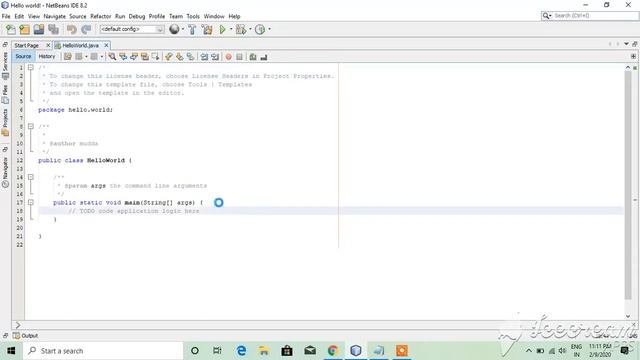Screen dimensions: 640x360
Task: Select the HelloWorld.java editor tab
Action: pyautogui.click(x=80, y=45)
